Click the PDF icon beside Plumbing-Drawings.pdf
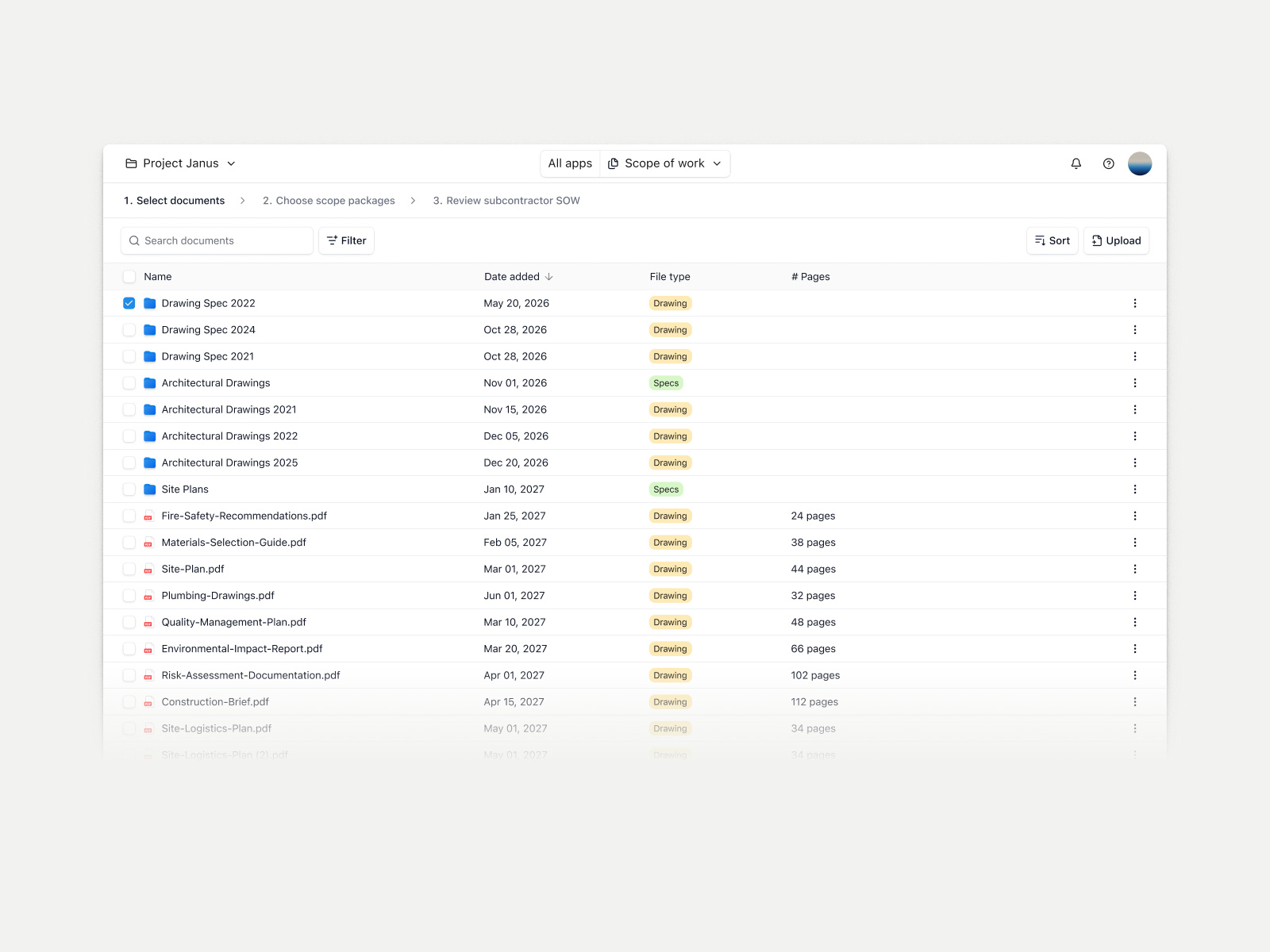The height and width of the screenshot is (952, 1270). (148, 595)
